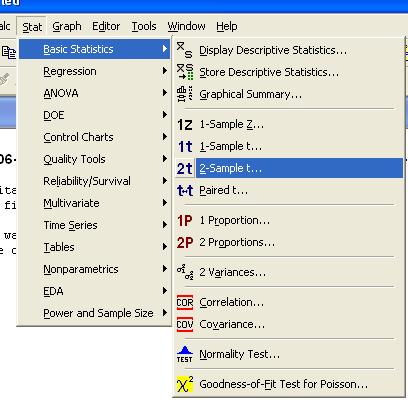Open the Graph menu
The height and width of the screenshot is (409, 408).
[x=67, y=26]
